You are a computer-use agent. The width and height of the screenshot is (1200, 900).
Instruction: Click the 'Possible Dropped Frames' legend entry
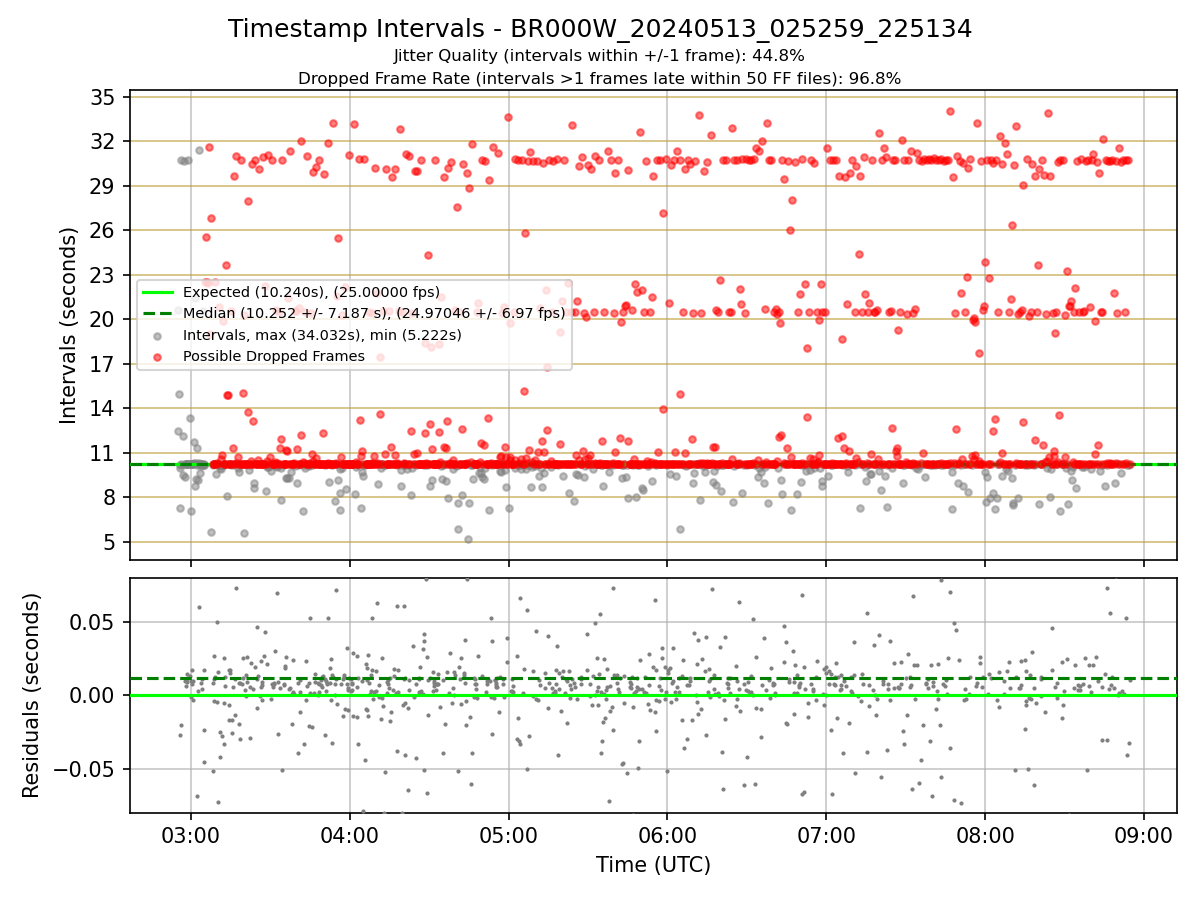(x=274, y=356)
